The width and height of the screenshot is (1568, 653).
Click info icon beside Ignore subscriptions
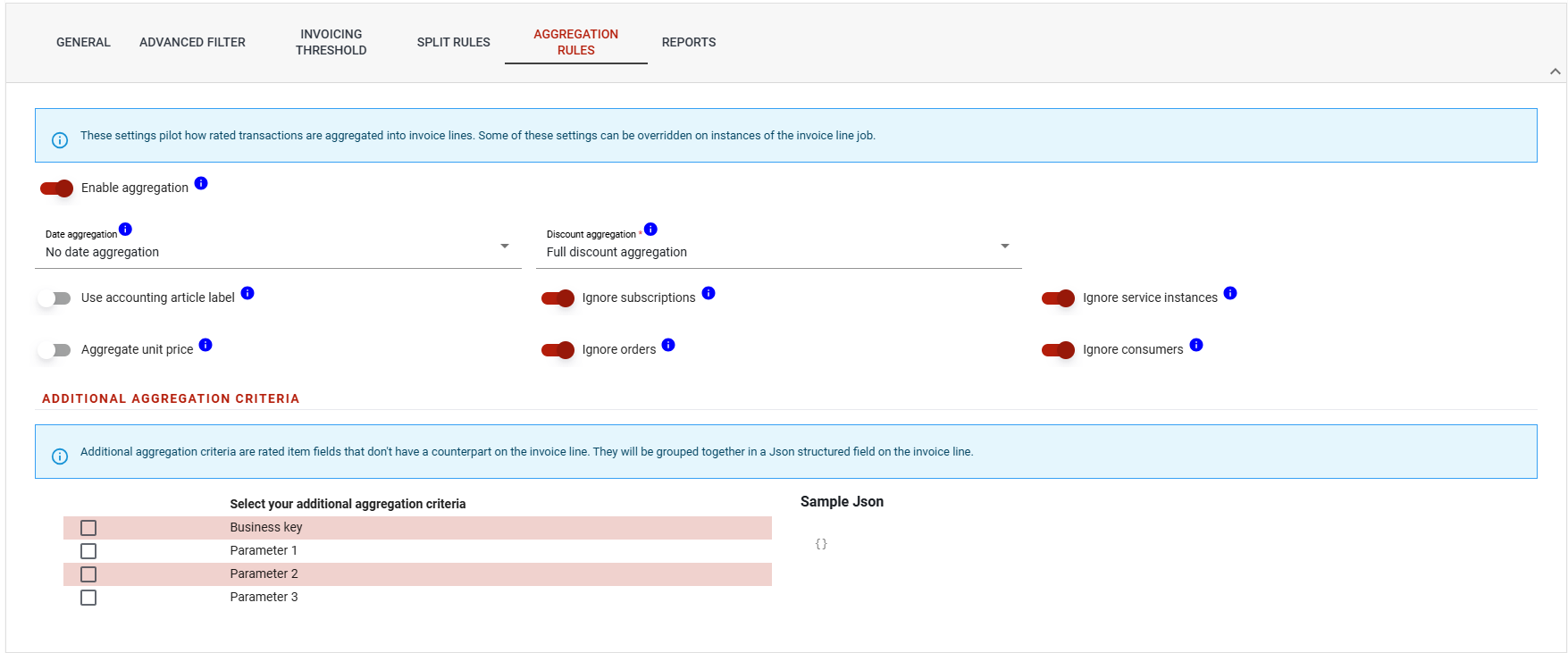[x=709, y=293]
